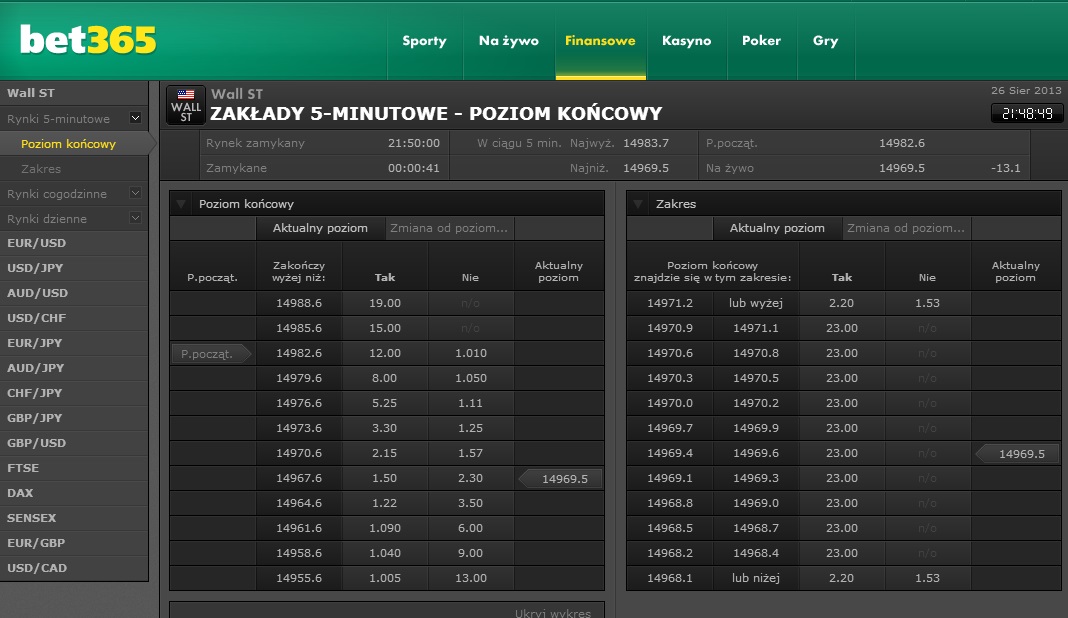Open the Sporty tab
The width and height of the screenshot is (1068, 618).
424,41
